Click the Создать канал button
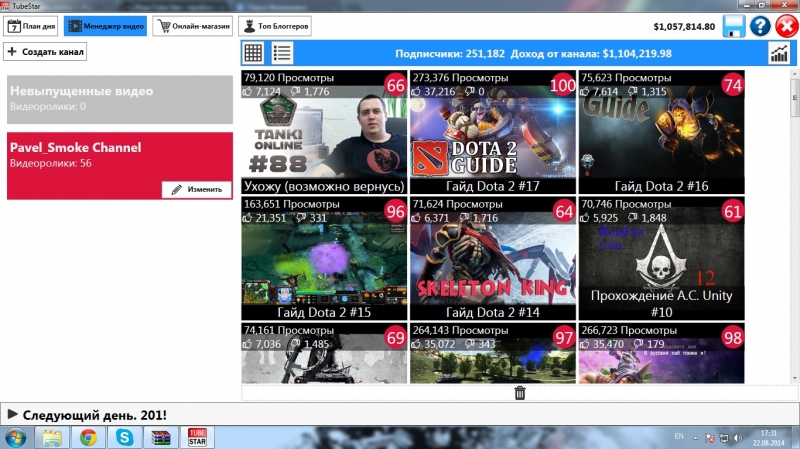This screenshot has width=800, height=449. click(45, 52)
